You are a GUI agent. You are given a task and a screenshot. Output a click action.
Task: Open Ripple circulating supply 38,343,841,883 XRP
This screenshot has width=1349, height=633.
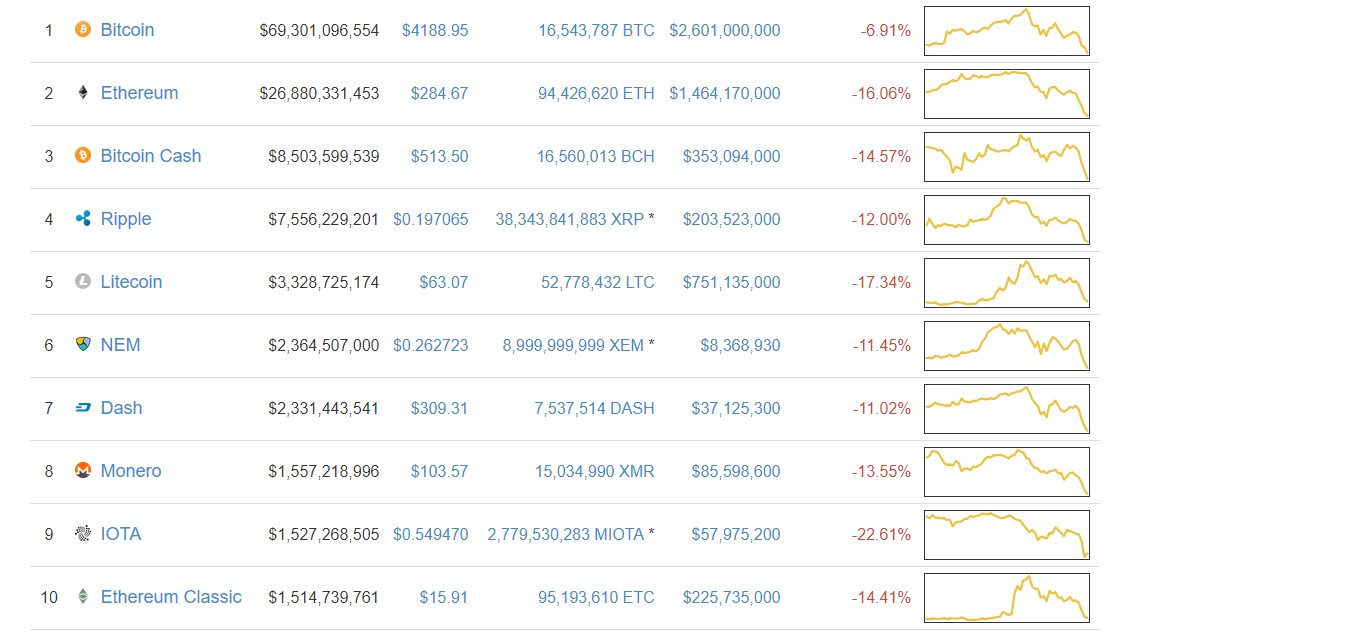(569, 220)
